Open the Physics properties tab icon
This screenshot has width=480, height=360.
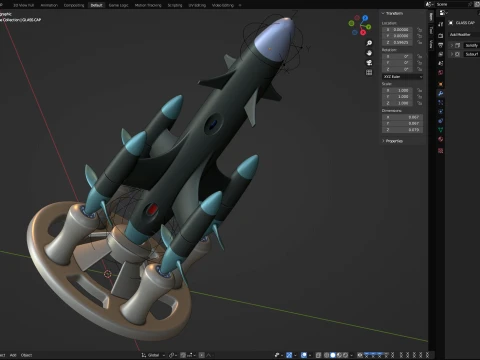coord(441,112)
